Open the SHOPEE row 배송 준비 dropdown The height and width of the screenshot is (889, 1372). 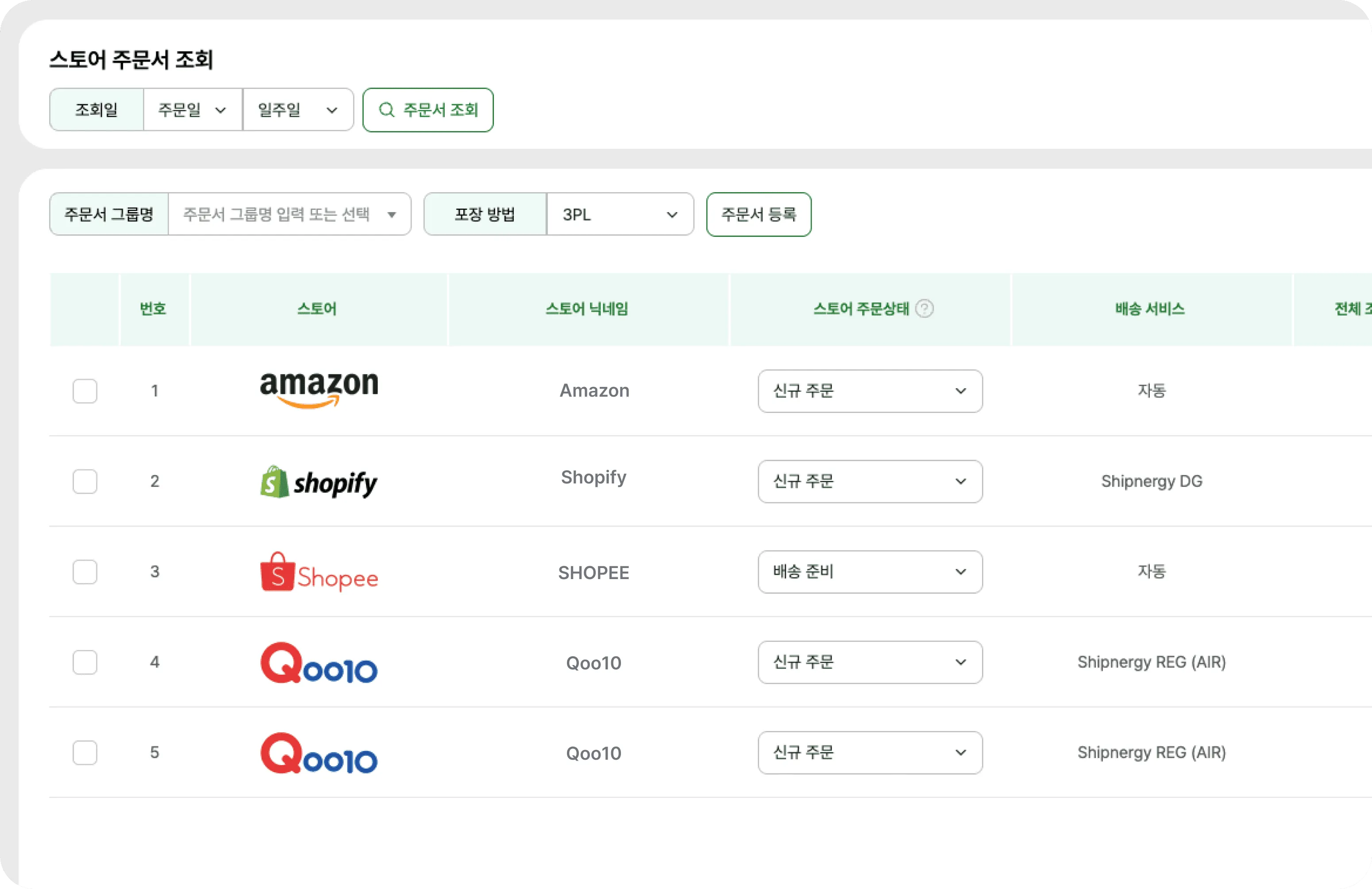click(x=871, y=572)
